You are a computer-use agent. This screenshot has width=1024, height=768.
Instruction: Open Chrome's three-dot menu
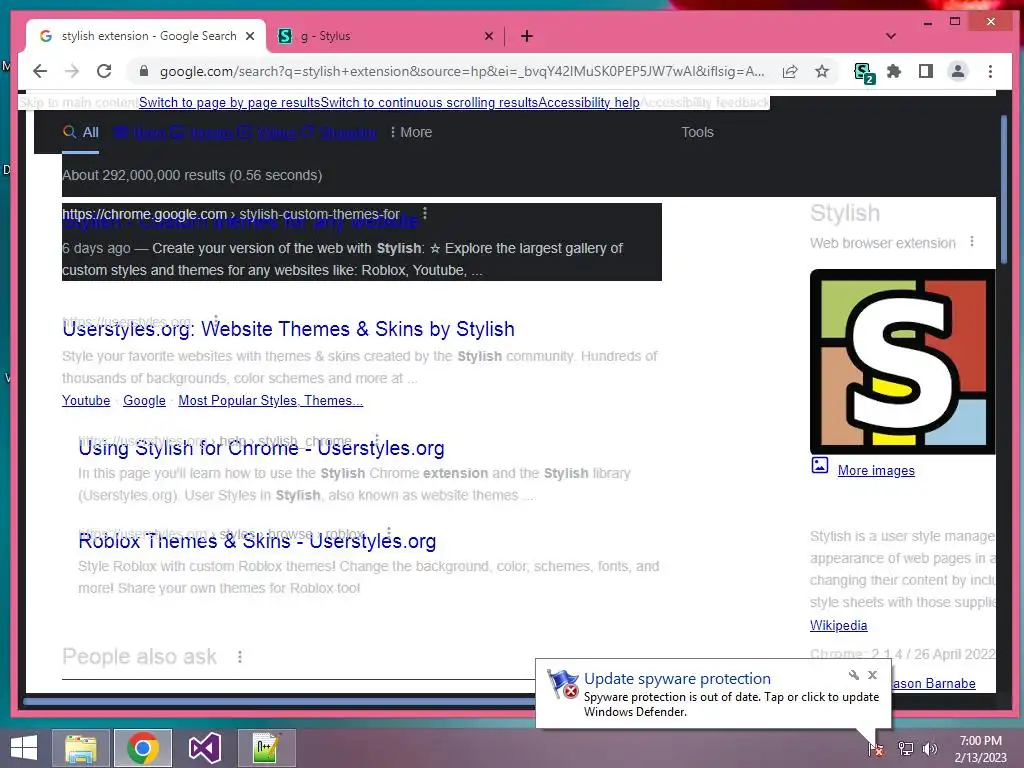[x=990, y=71]
